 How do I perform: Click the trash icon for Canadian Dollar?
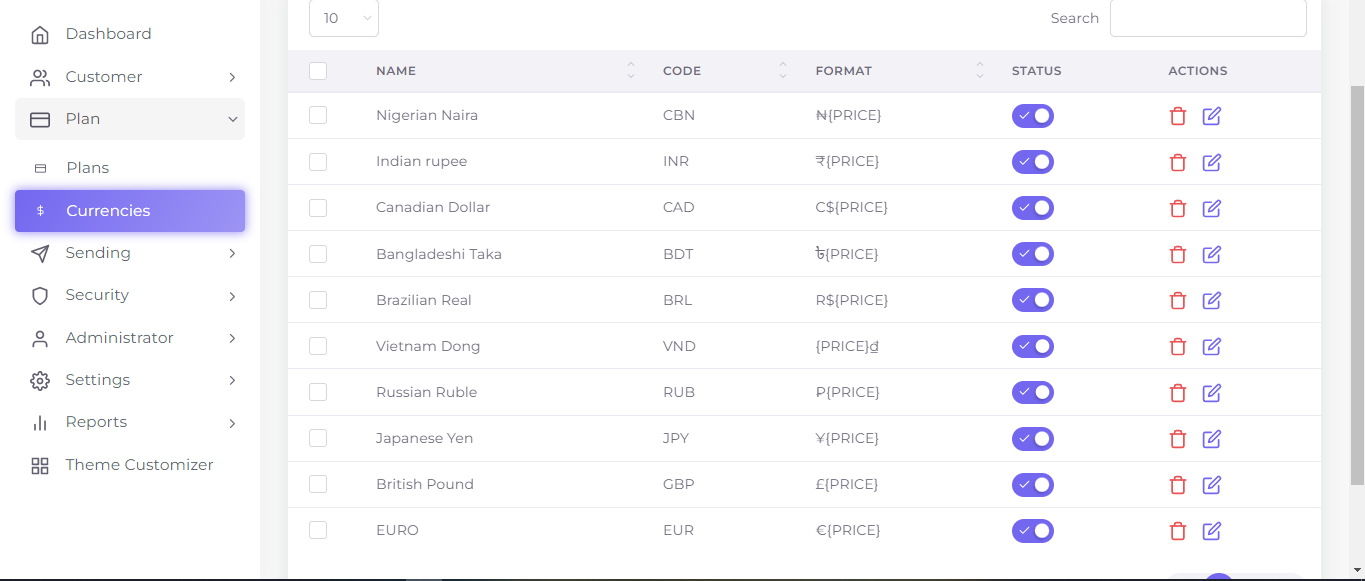pyautogui.click(x=1178, y=208)
